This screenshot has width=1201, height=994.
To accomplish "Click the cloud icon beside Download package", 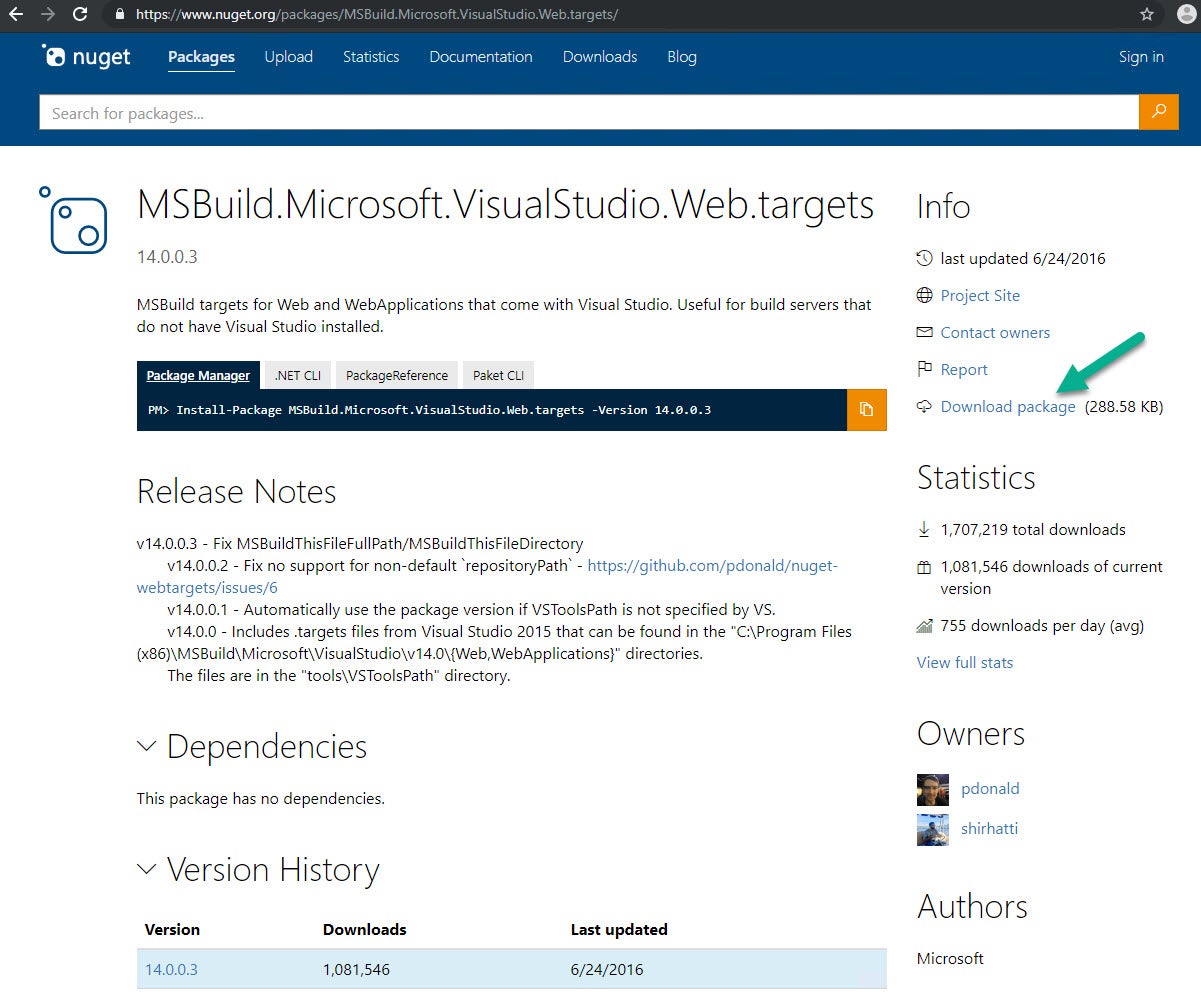I will (x=924, y=406).
